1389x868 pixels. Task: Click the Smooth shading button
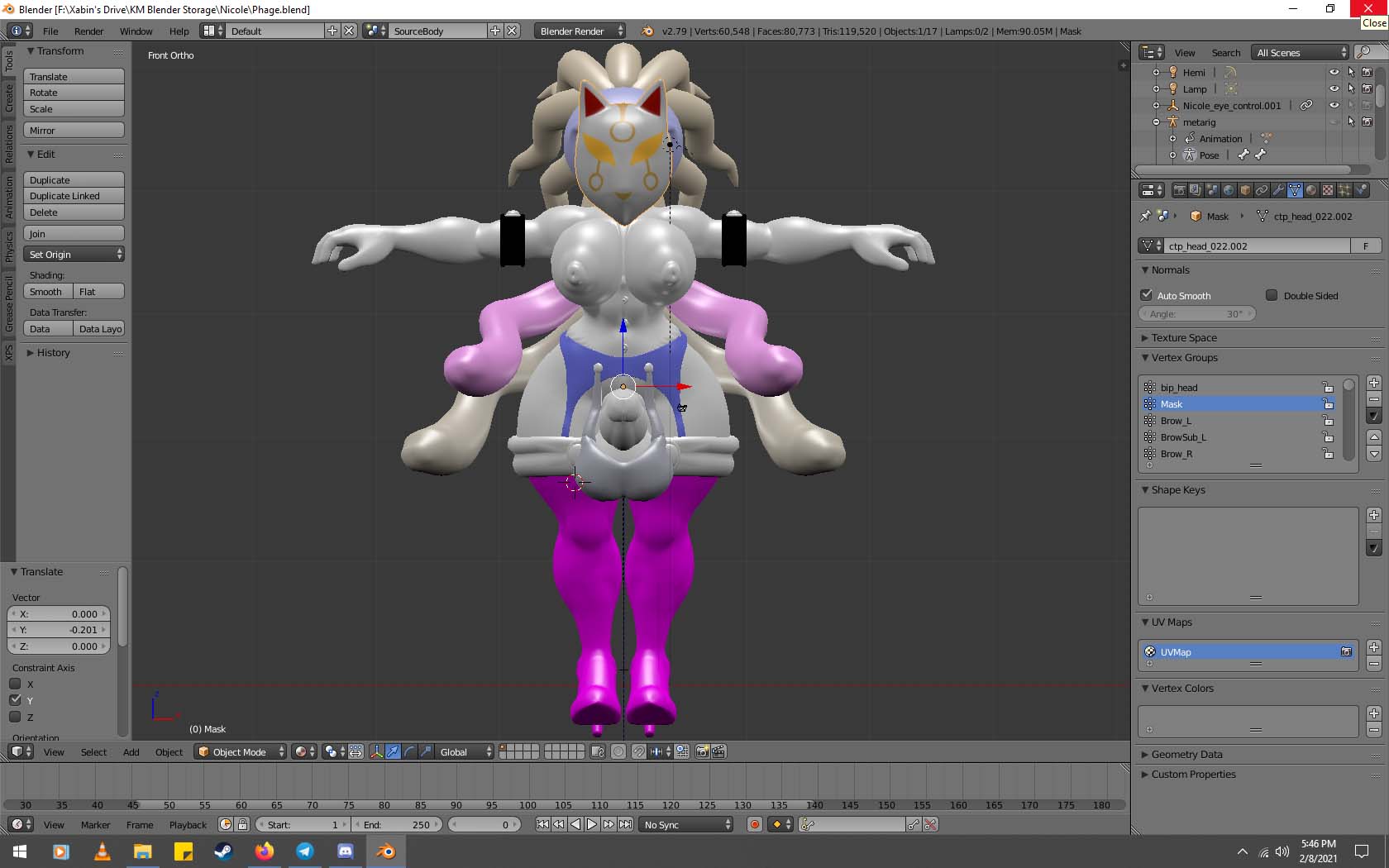[x=48, y=292]
